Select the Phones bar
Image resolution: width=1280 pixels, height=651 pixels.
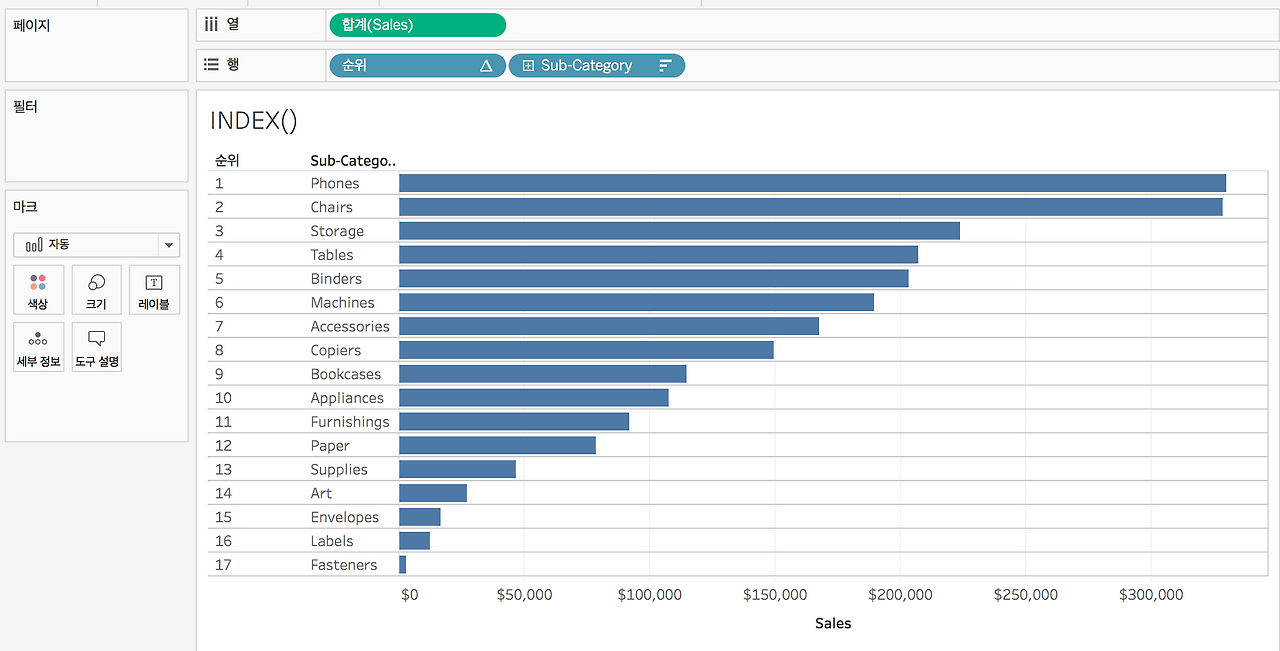click(812, 183)
